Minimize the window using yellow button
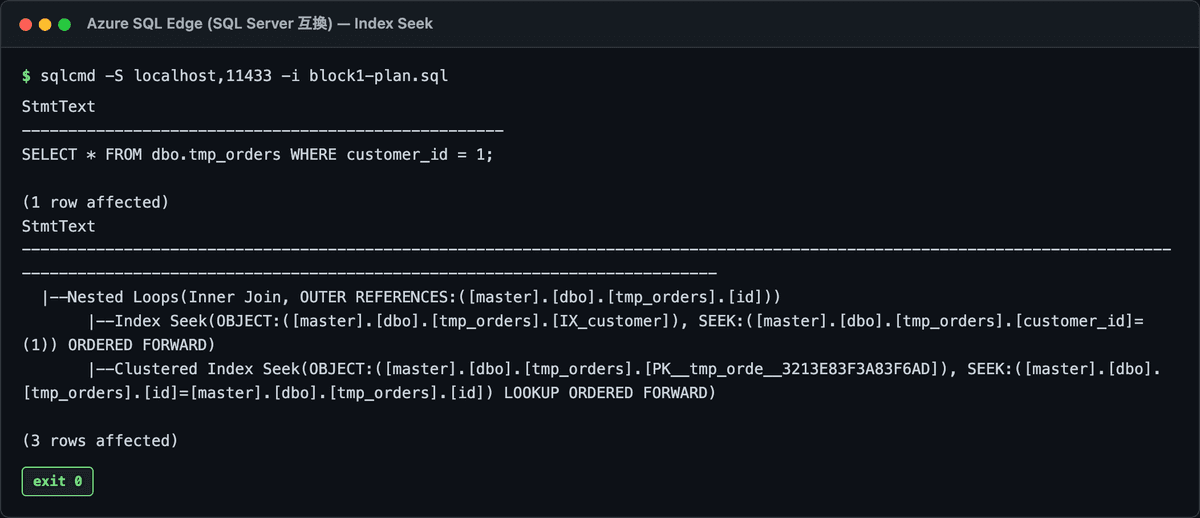 point(45,23)
